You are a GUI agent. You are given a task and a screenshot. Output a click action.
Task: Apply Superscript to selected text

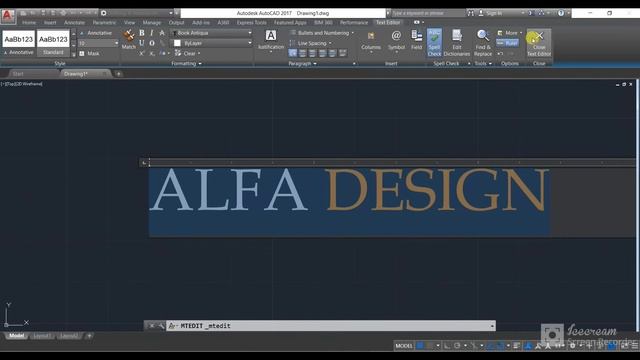[142, 53]
